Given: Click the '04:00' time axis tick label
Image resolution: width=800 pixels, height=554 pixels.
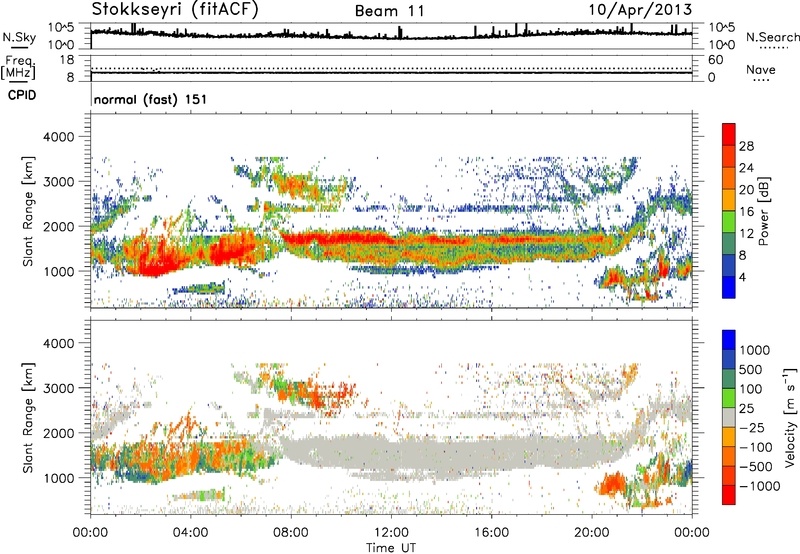Looking at the screenshot, I should coord(191,532).
